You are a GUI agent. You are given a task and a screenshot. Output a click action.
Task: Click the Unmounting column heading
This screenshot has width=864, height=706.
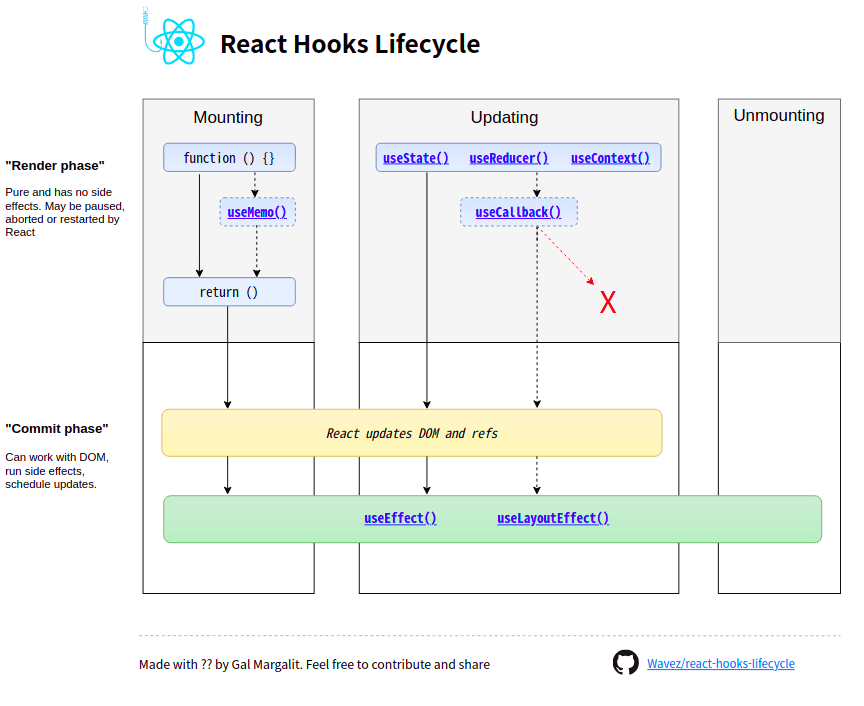(779, 115)
